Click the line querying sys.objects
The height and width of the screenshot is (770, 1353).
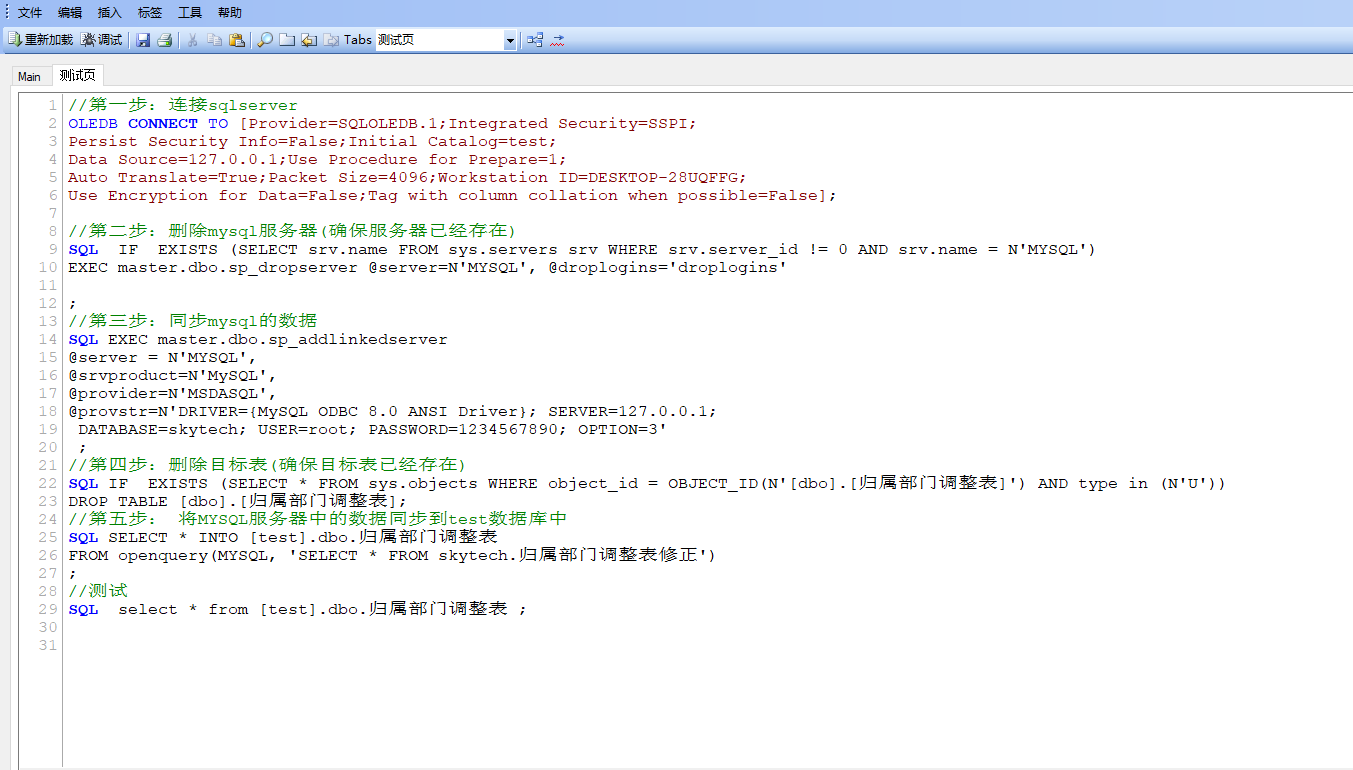pos(647,483)
